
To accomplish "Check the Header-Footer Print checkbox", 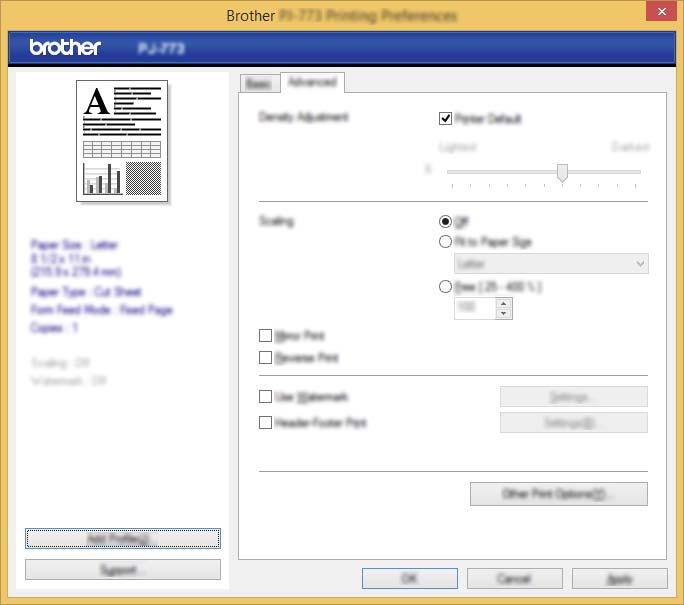I will point(265,422).
